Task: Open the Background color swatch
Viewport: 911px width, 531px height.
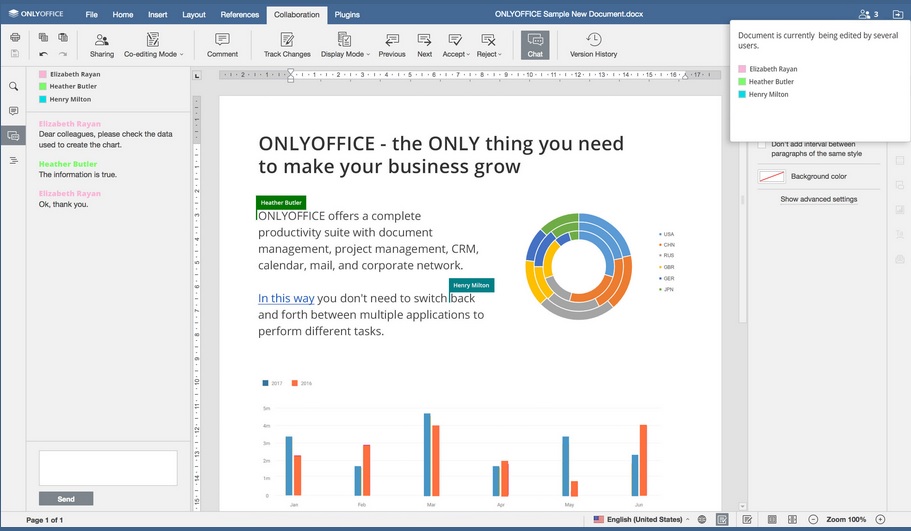Action: pyautogui.click(x=772, y=176)
